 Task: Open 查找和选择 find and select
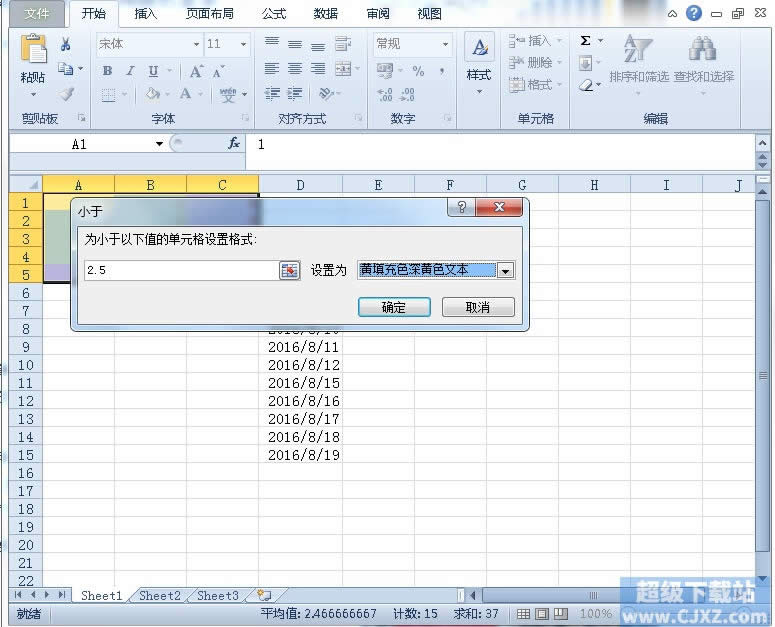click(704, 64)
